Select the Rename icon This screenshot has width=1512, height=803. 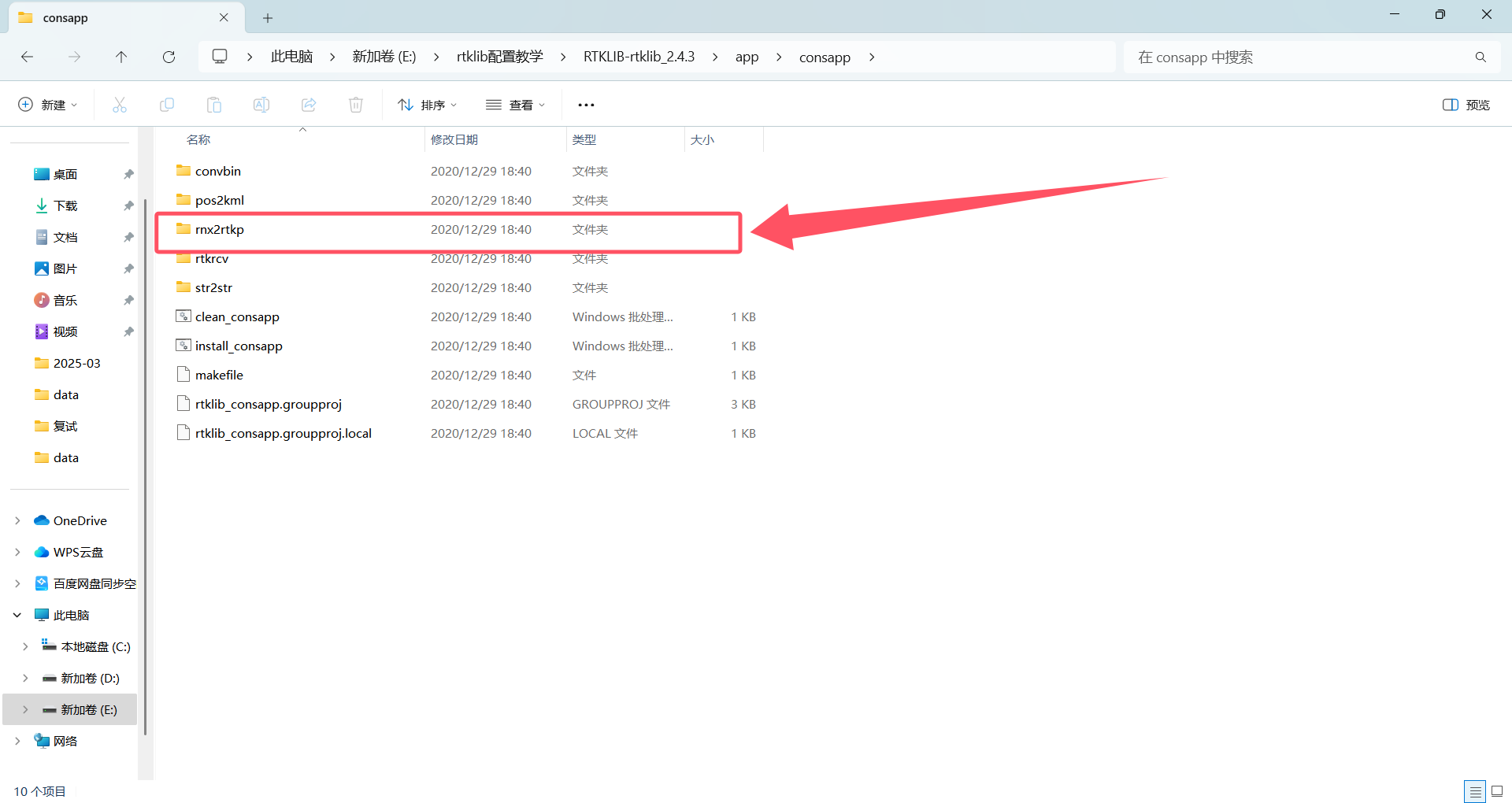pyautogui.click(x=261, y=104)
